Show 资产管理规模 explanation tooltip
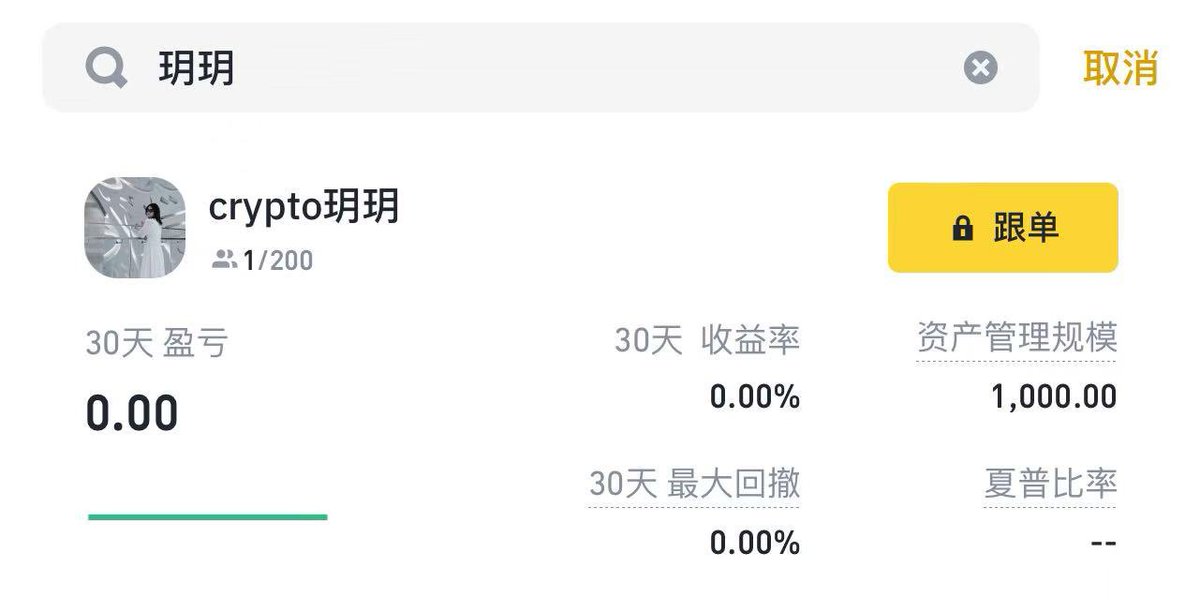 click(1016, 339)
